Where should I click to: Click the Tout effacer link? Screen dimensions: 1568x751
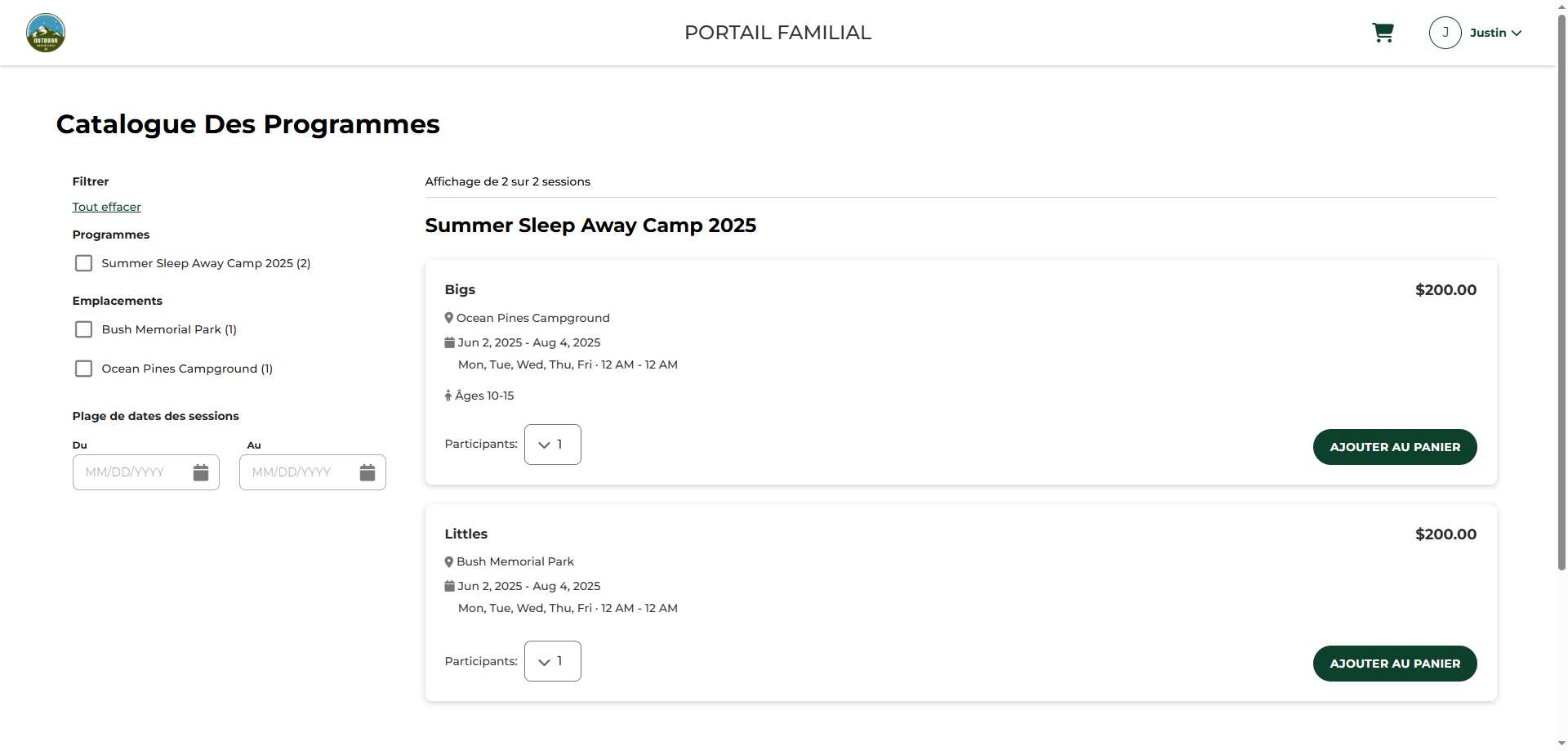click(x=106, y=207)
